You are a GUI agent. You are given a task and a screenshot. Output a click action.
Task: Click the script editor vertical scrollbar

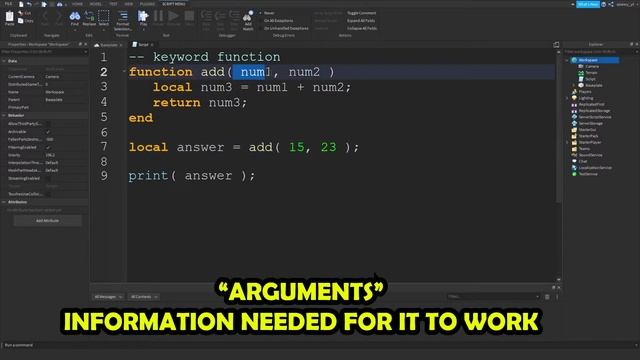[558, 127]
